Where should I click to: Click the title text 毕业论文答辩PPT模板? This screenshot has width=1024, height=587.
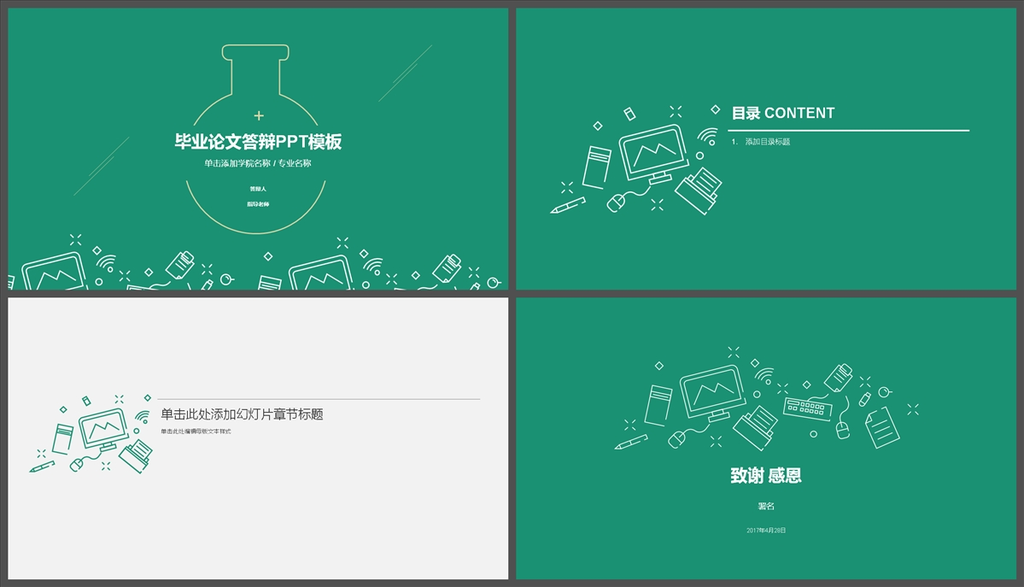(x=258, y=142)
